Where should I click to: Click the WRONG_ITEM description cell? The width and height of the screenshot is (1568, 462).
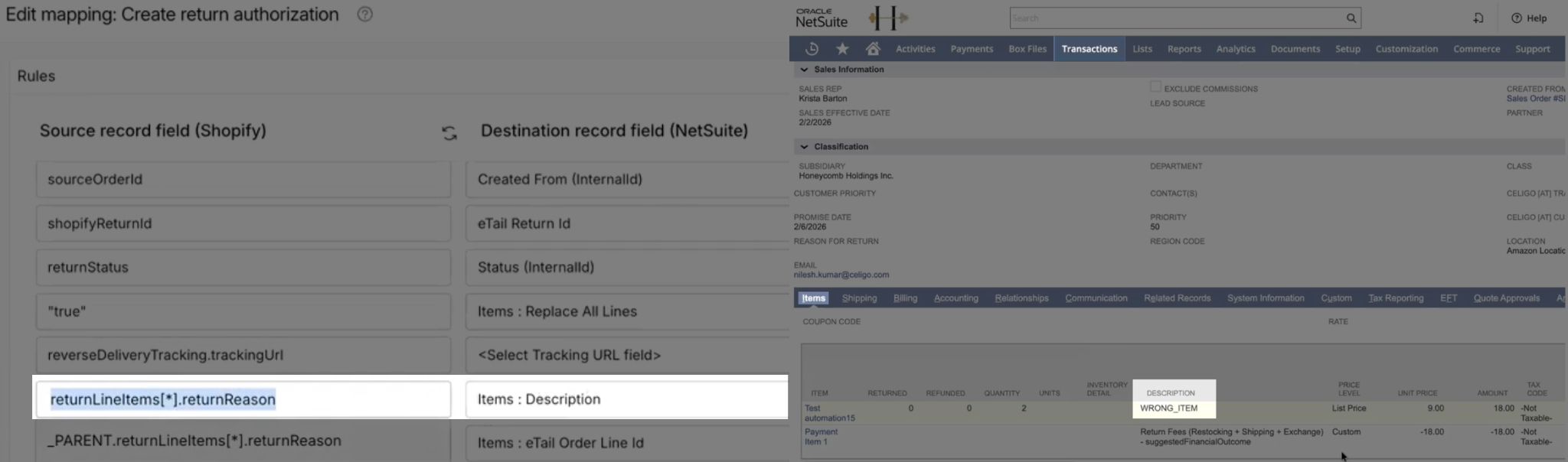point(1168,408)
